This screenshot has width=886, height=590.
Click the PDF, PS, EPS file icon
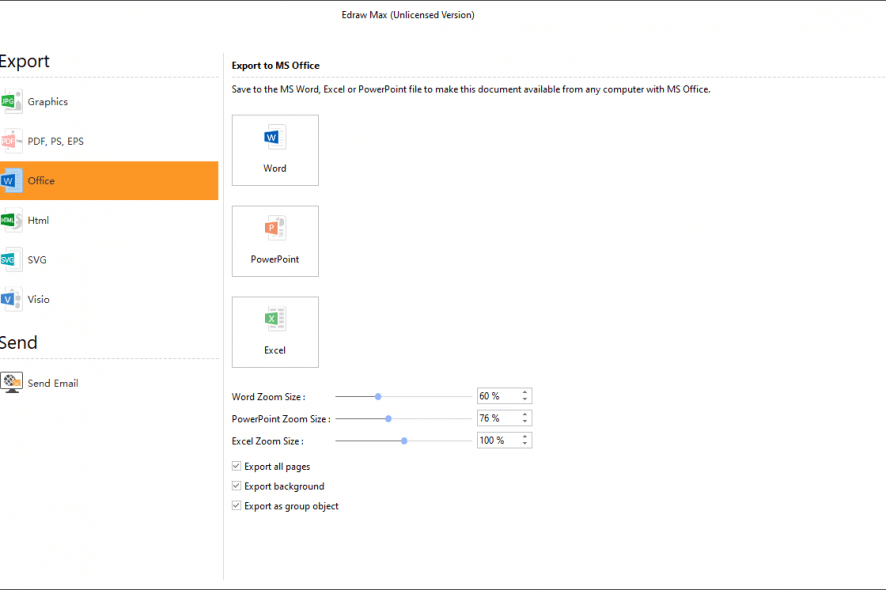pyautogui.click(x=11, y=141)
